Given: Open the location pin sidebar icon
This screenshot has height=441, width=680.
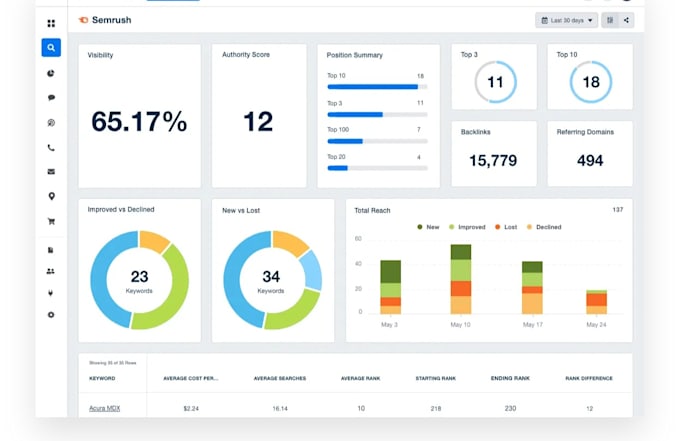Looking at the screenshot, I should point(51,196).
